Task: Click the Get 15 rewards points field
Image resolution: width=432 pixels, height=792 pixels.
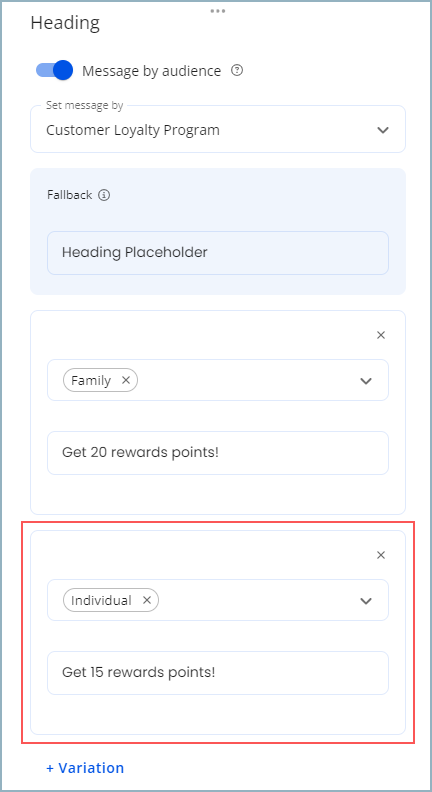Action: pyautogui.click(x=218, y=673)
